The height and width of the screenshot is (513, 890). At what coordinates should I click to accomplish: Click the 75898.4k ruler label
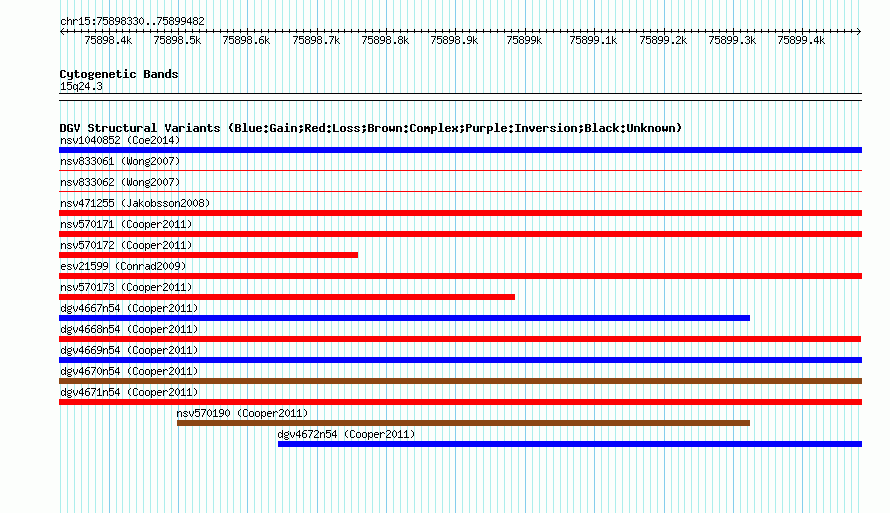click(x=108, y=40)
